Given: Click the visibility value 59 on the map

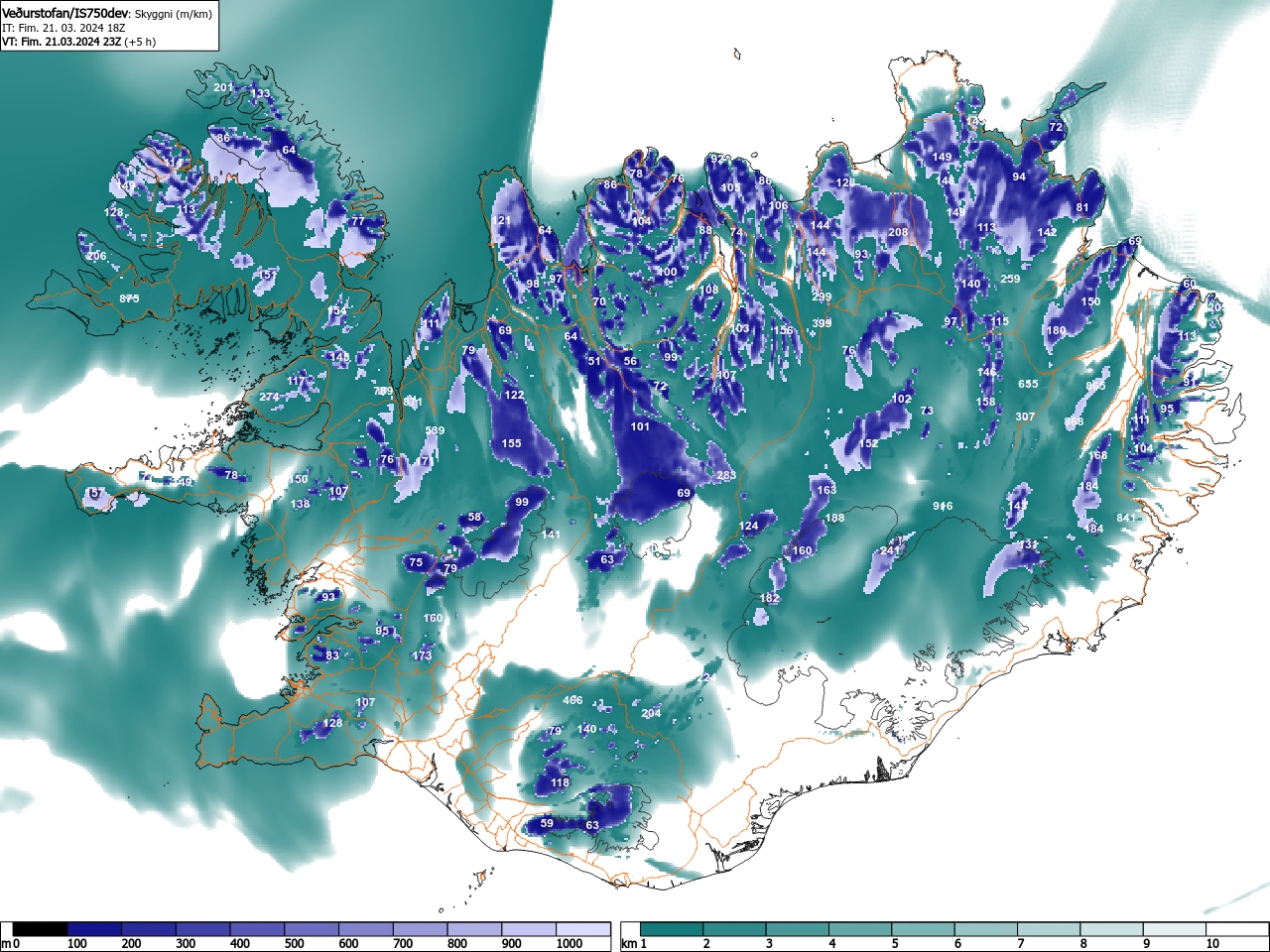Looking at the screenshot, I should point(547,823).
